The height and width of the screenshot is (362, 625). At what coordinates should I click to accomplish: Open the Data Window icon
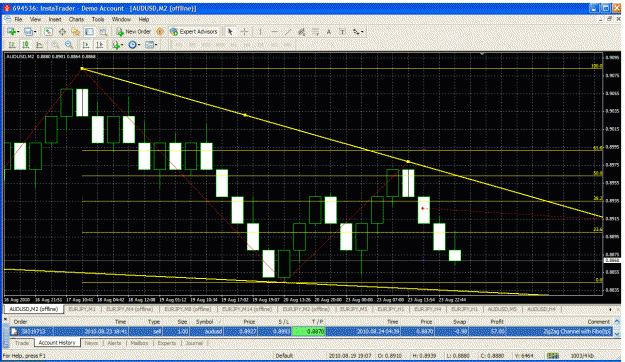(62, 32)
